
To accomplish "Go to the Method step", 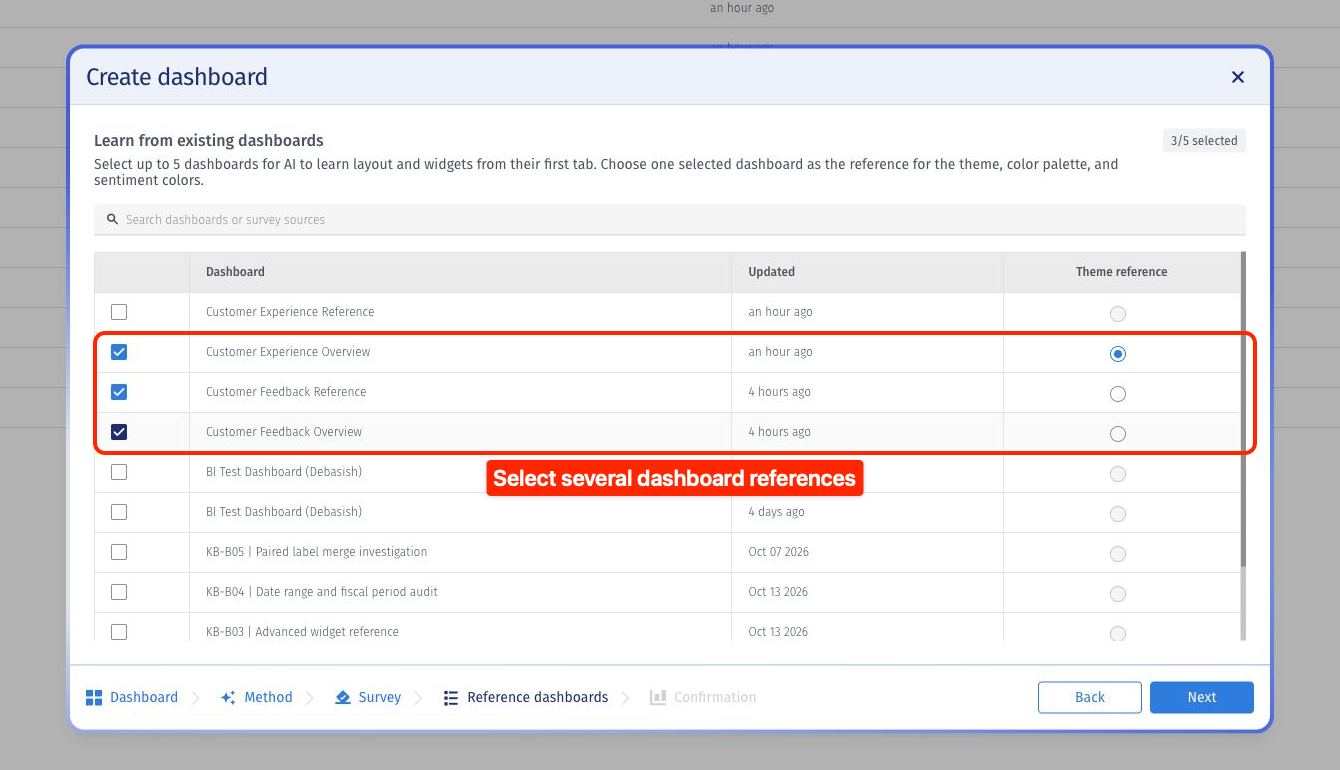I will point(257,697).
